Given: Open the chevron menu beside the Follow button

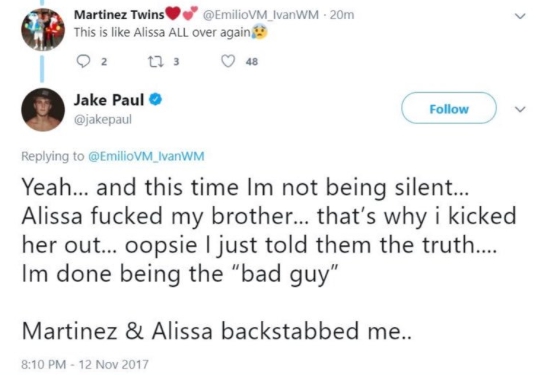Looking at the screenshot, I should (x=520, y=109).
